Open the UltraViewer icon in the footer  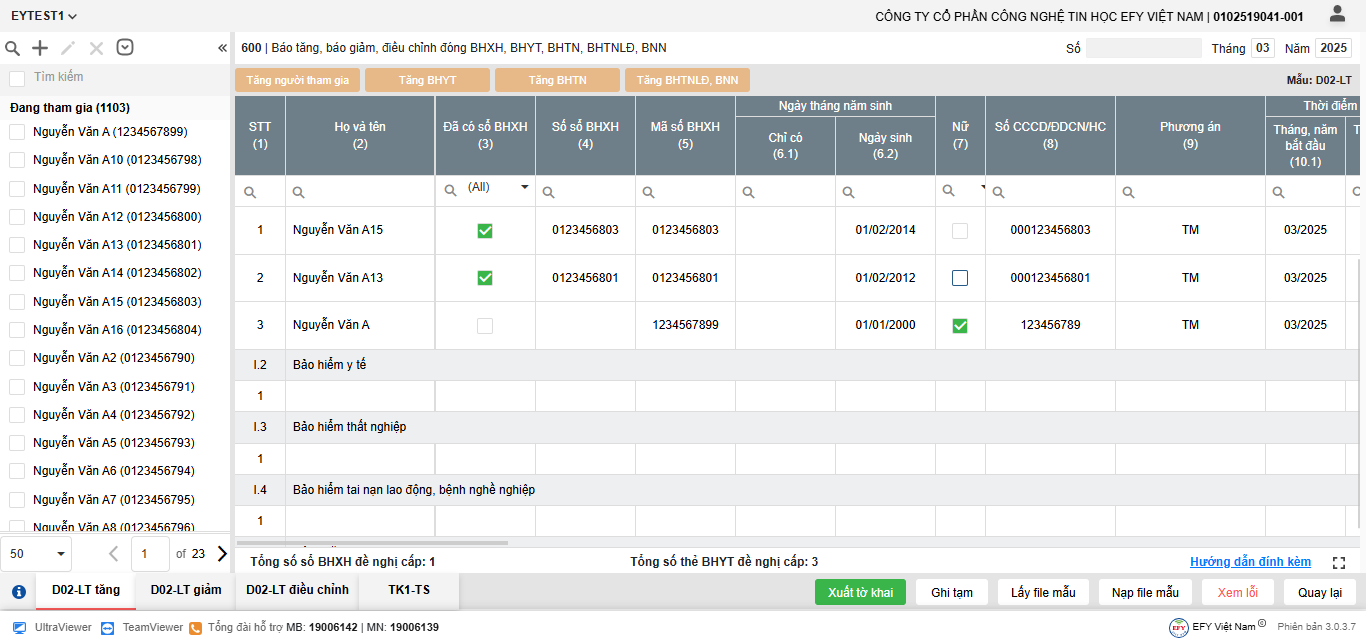click(19, 627)
